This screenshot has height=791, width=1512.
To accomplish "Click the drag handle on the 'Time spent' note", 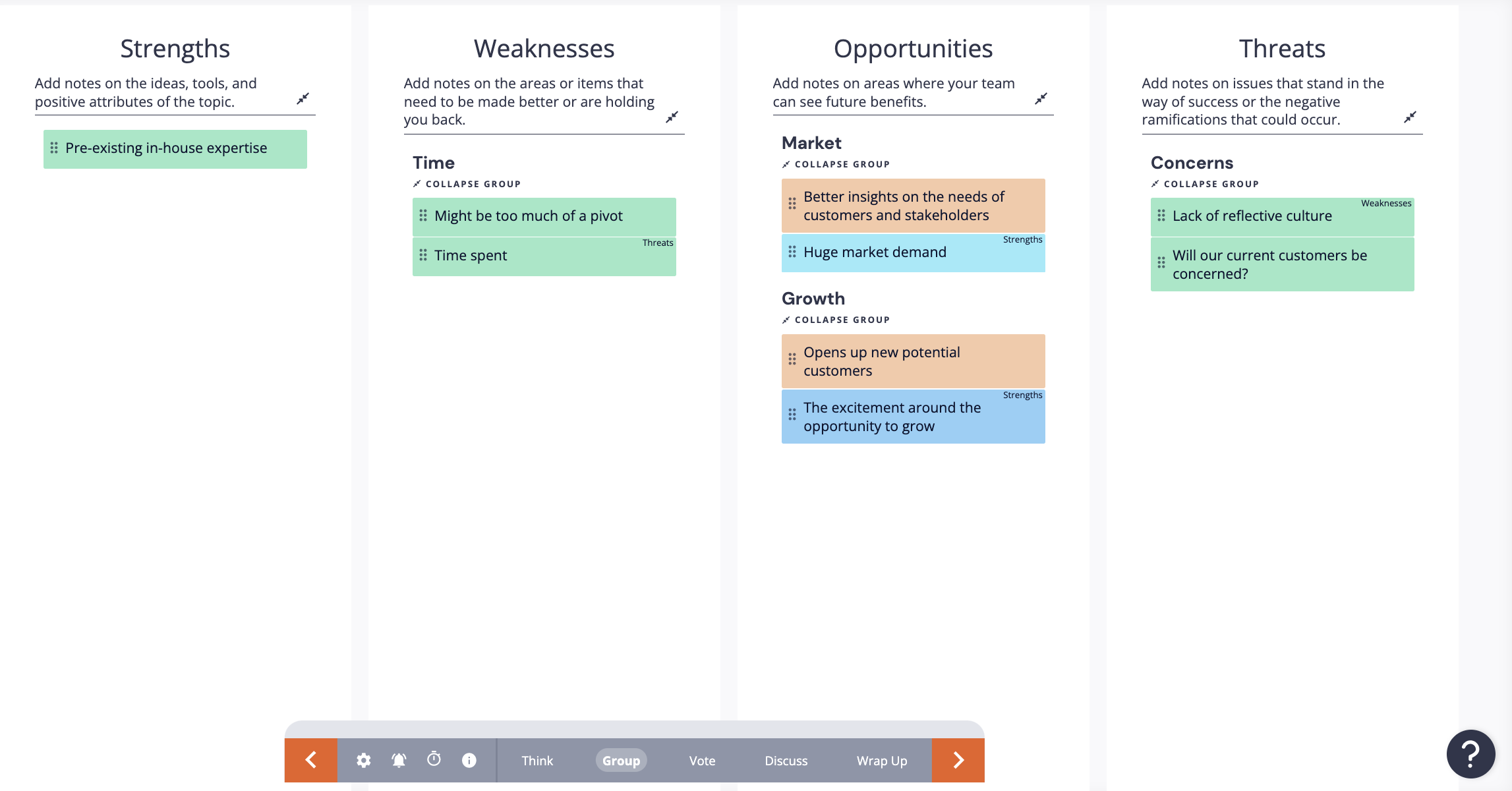I will click(x=423, y=256).
